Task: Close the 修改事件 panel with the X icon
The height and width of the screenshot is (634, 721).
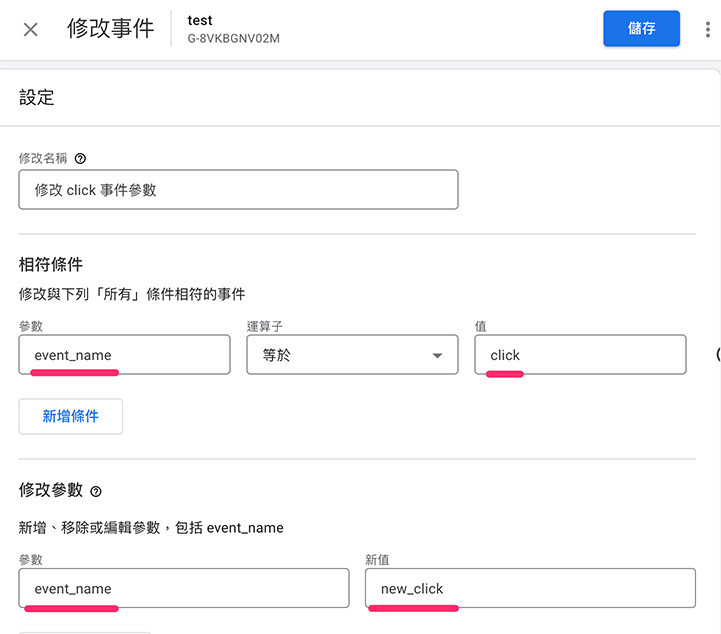Action: (x=31, y=29)
